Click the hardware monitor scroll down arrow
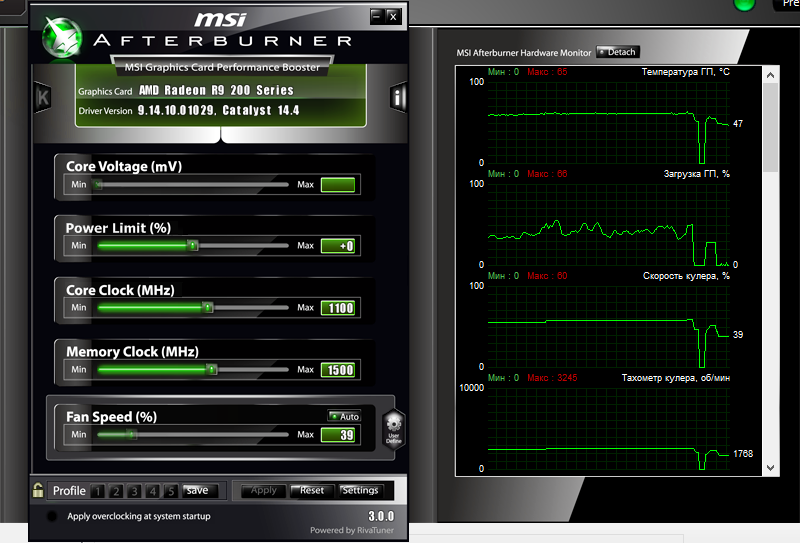804x543 pixels. coord(770,468)
